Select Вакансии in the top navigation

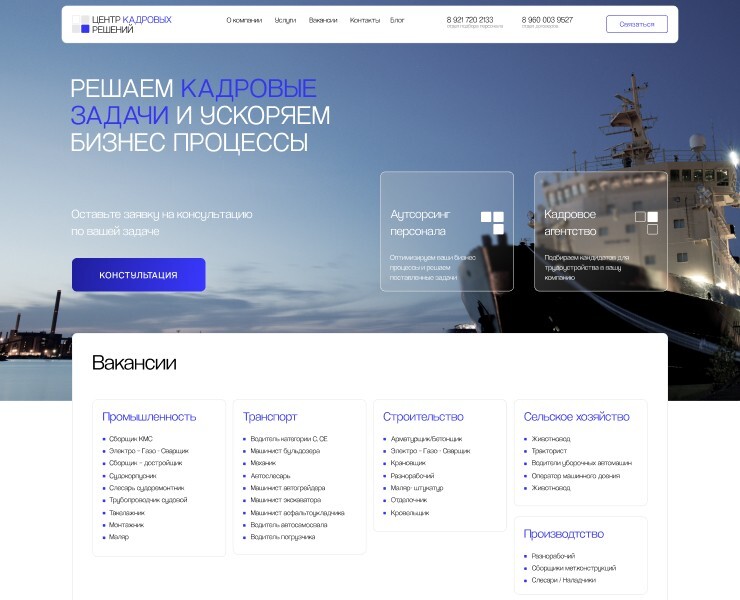(x=323, y=20)
